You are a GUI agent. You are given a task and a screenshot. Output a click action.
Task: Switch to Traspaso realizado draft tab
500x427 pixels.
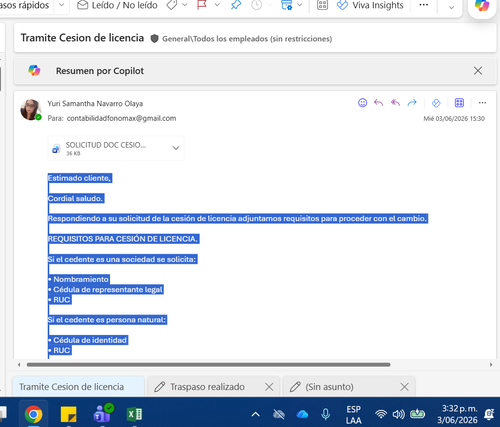pyautogui.click(x=207, y=387)
